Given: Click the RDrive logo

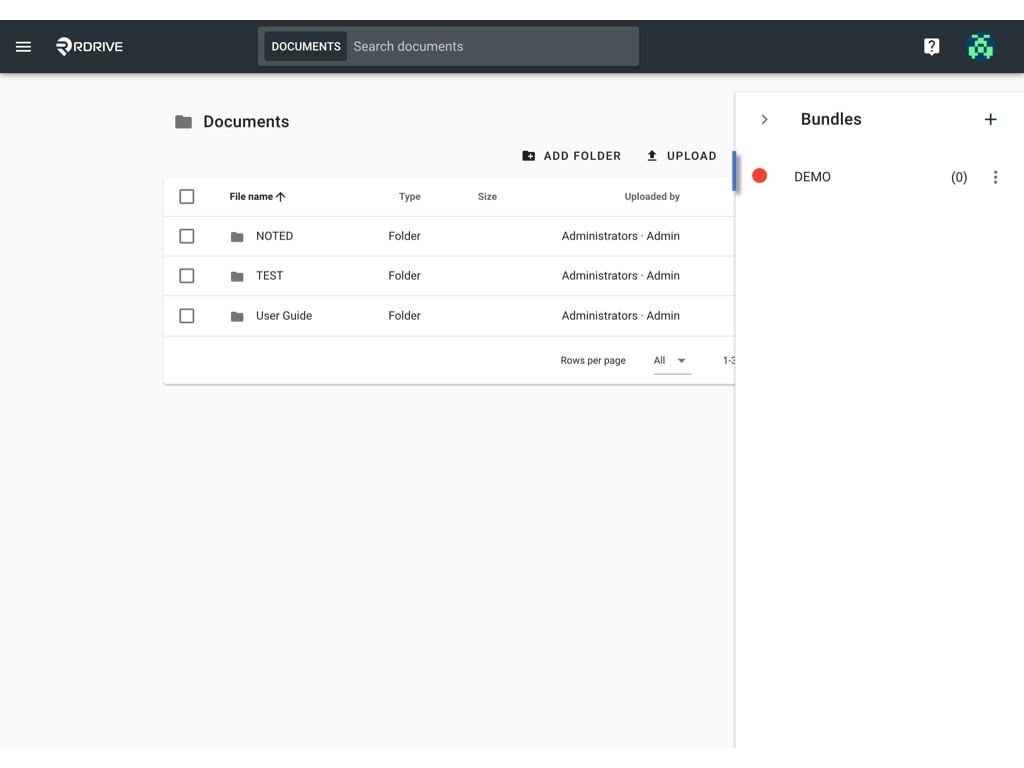Looking at the screenshot, I should coord(89,46).
